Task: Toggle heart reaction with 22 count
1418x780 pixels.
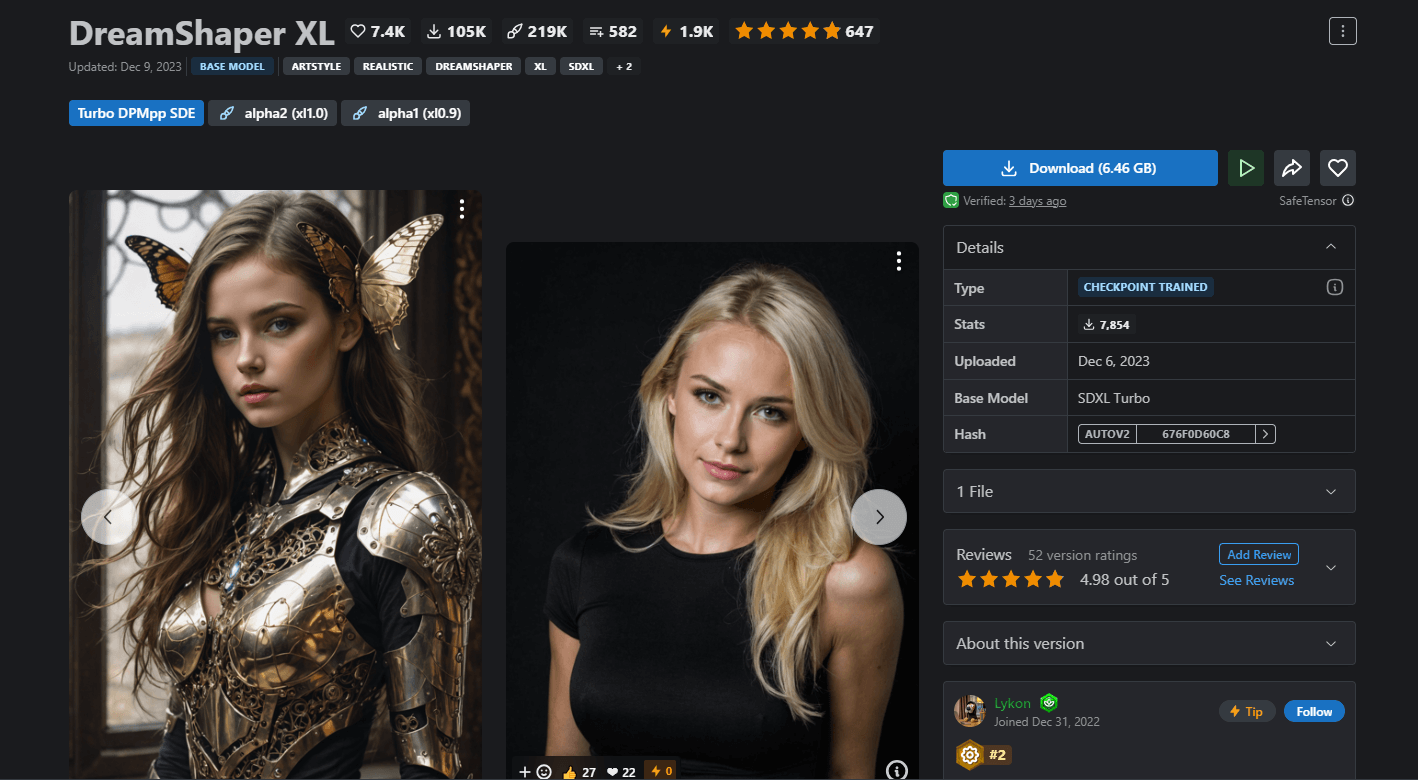Action: pyautogui.click(x=621, y=771)
